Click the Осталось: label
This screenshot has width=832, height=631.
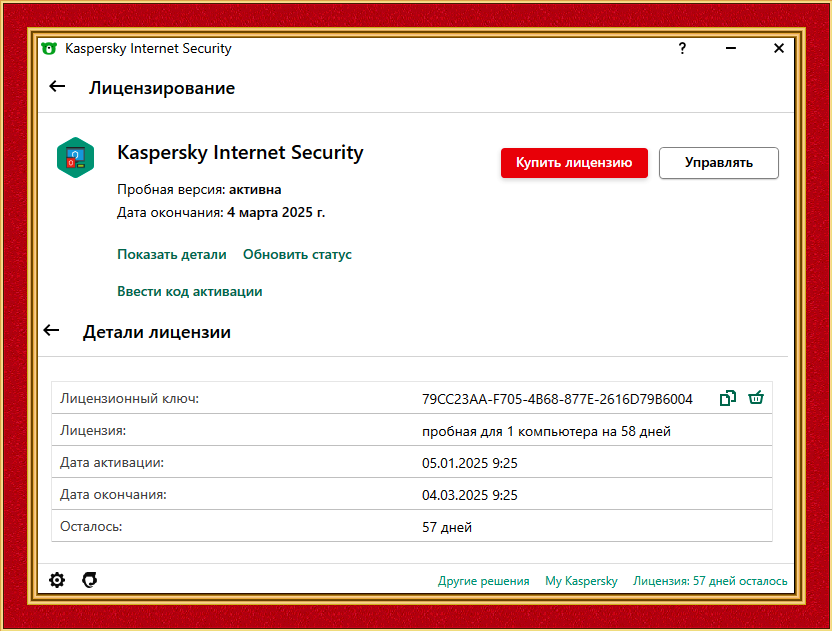pos(91,526)
